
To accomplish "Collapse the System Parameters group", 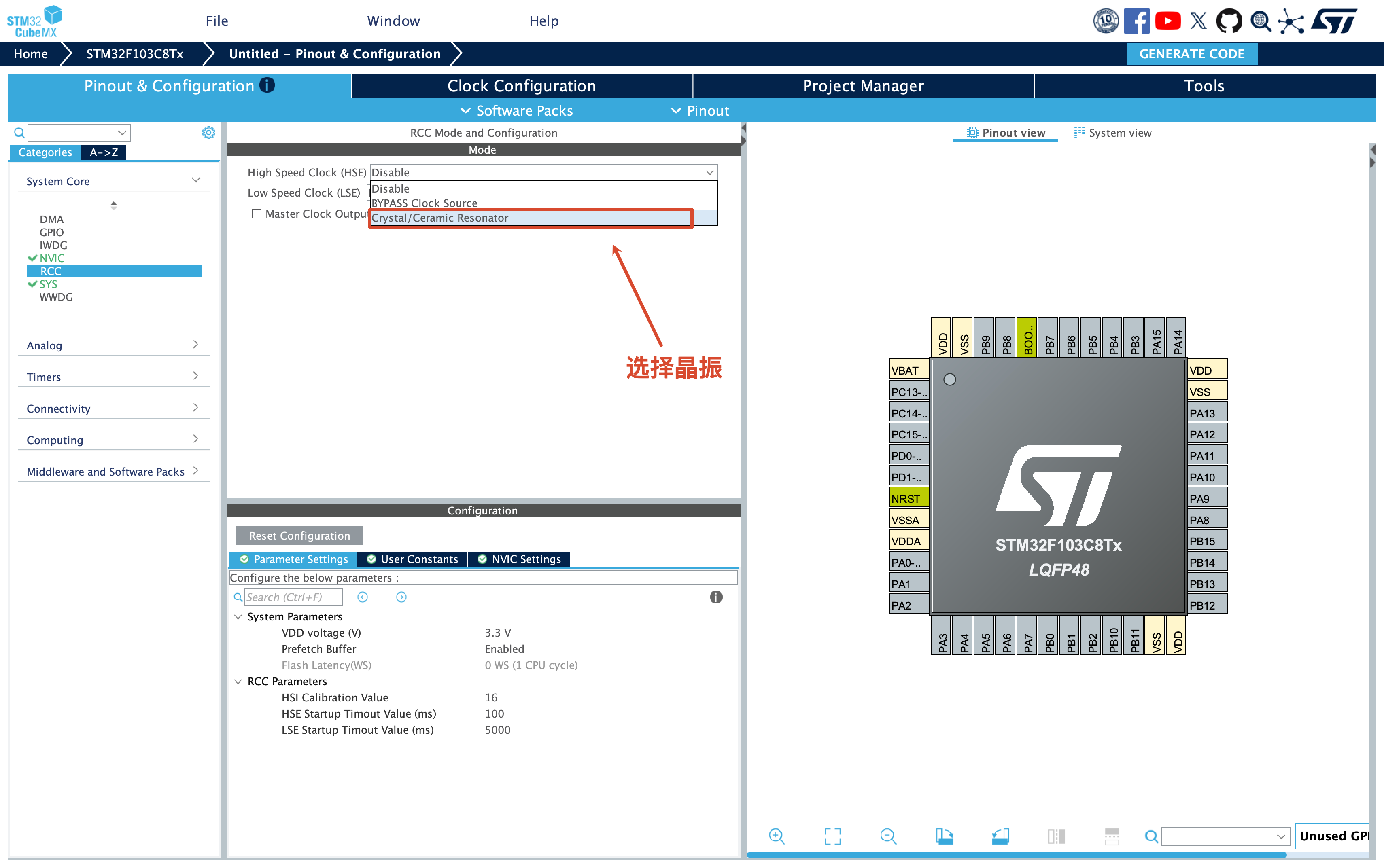I will pos(238,616).
